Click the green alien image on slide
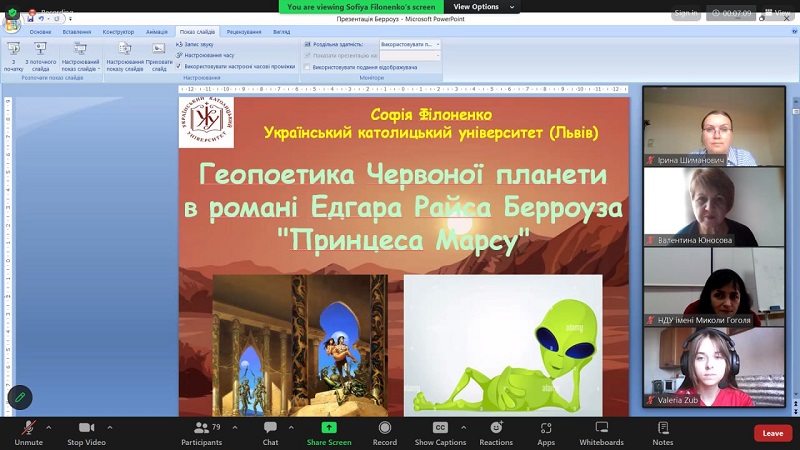Image resolution: width=800 pixels, height=450 pixels. click(x=503, y=345)
